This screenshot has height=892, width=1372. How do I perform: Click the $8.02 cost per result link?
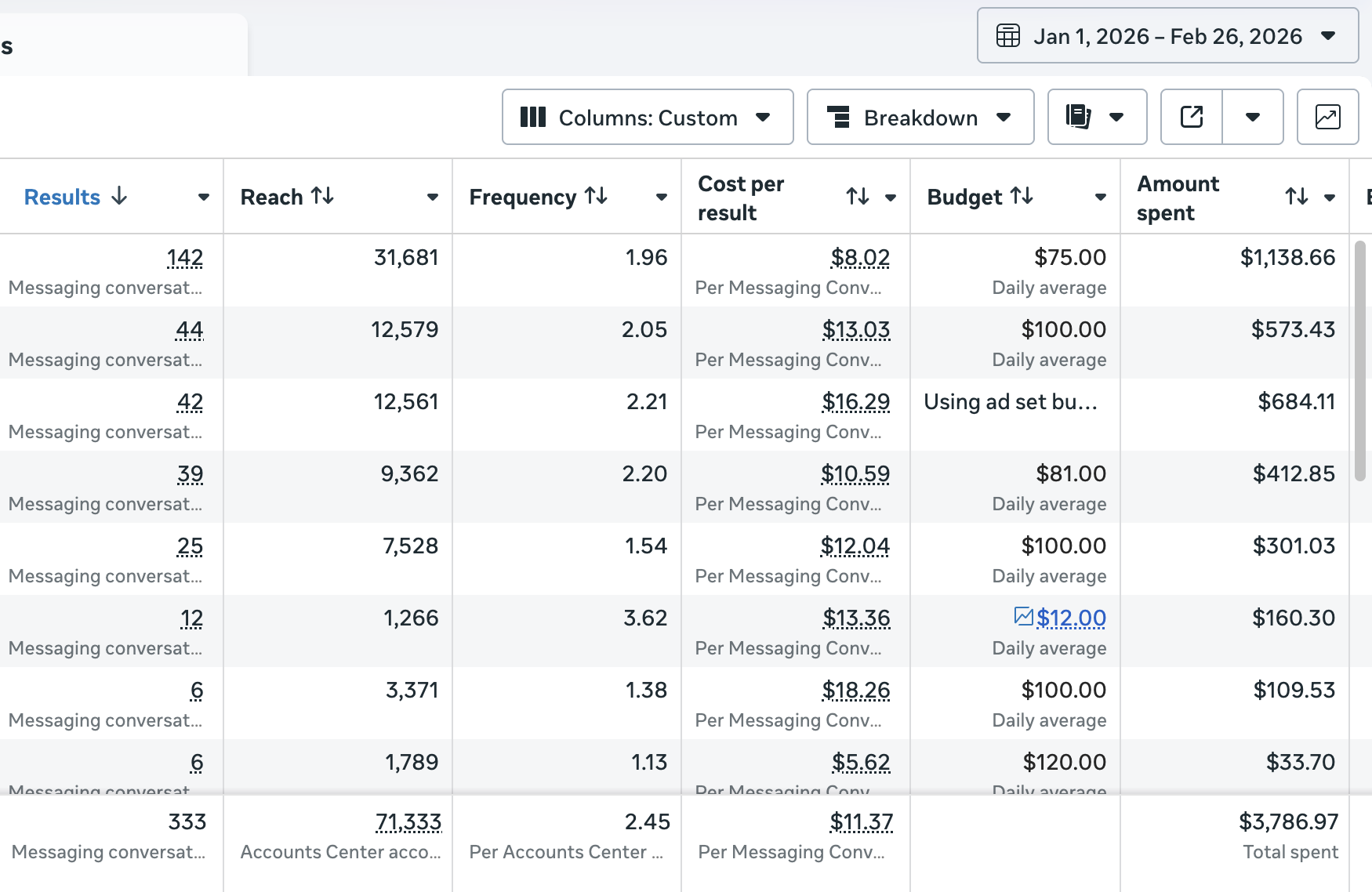860,258
